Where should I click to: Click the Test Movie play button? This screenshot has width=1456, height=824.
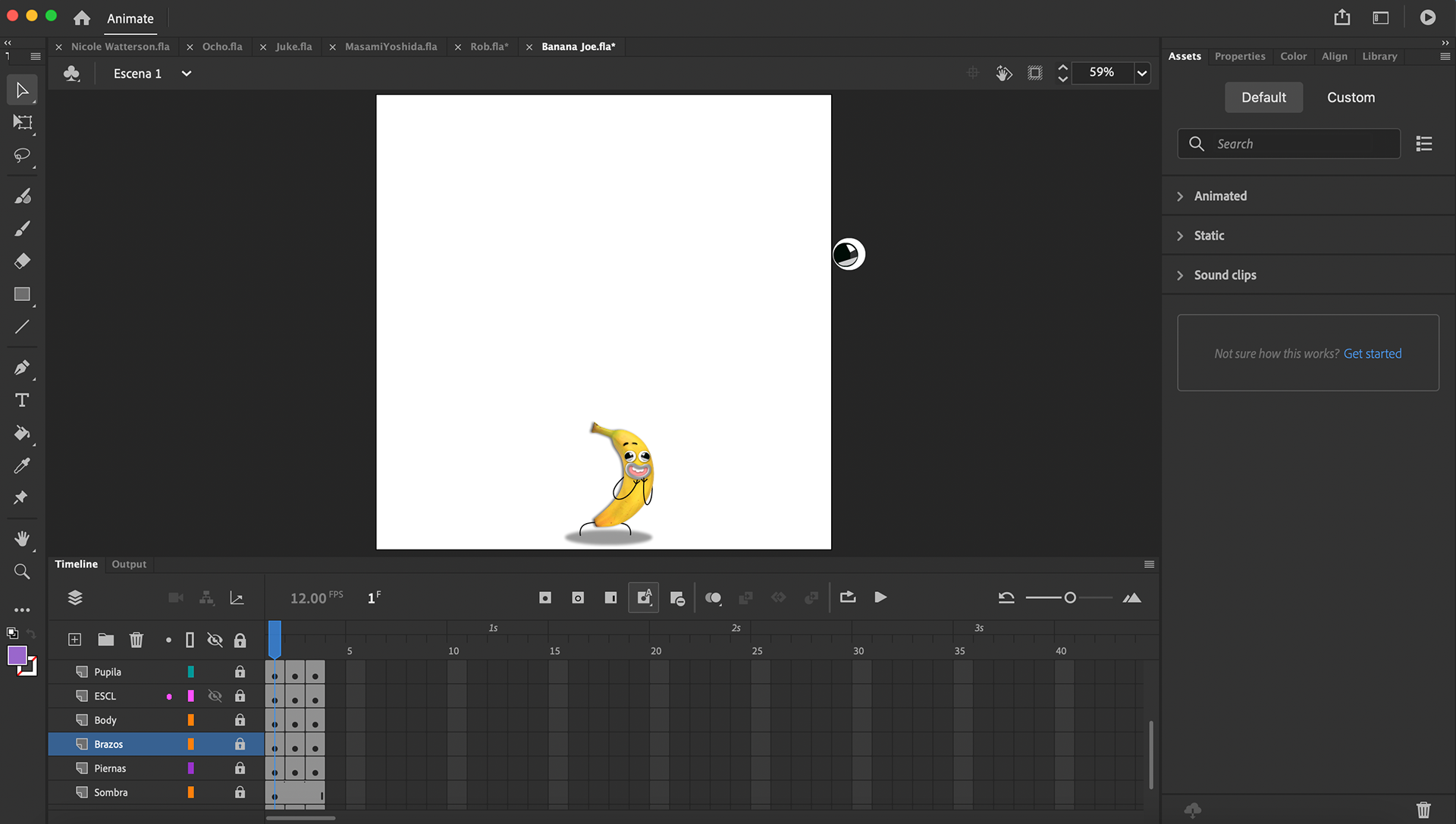(x=1428, y=17)
